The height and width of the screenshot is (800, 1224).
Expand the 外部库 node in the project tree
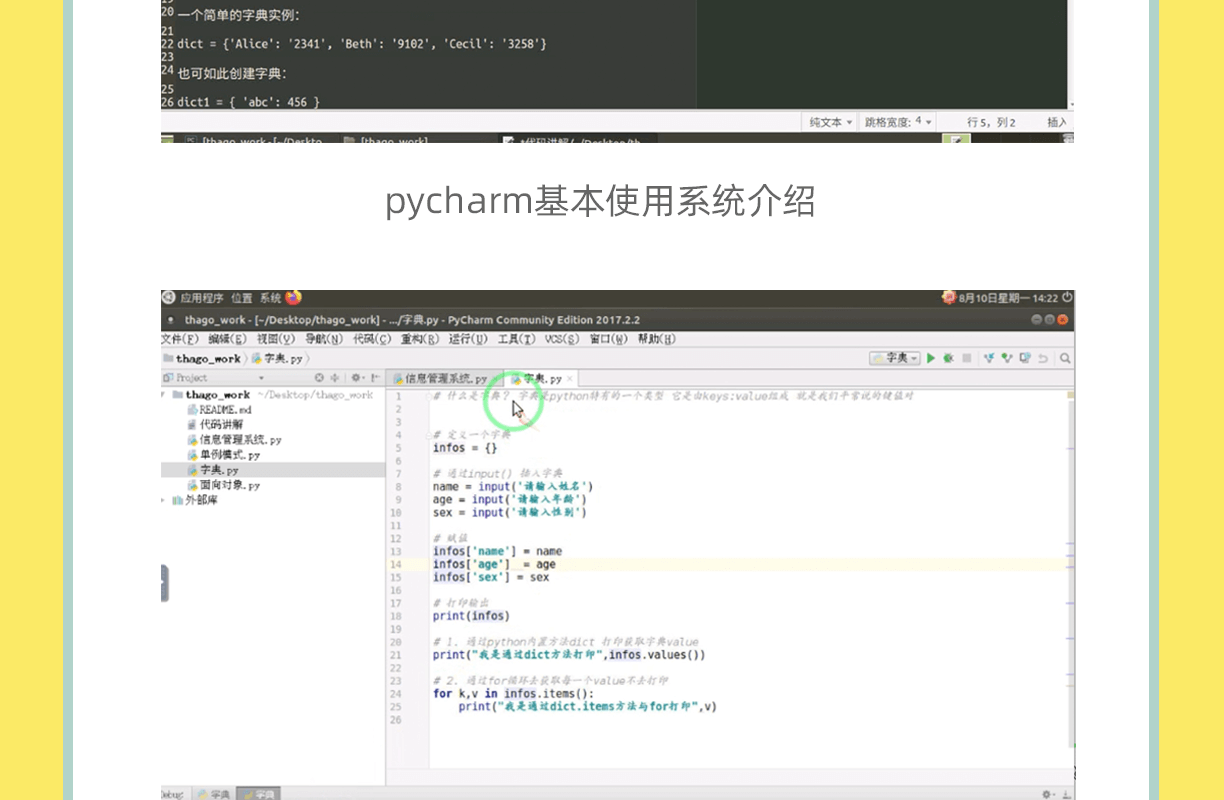coord(165,500)
